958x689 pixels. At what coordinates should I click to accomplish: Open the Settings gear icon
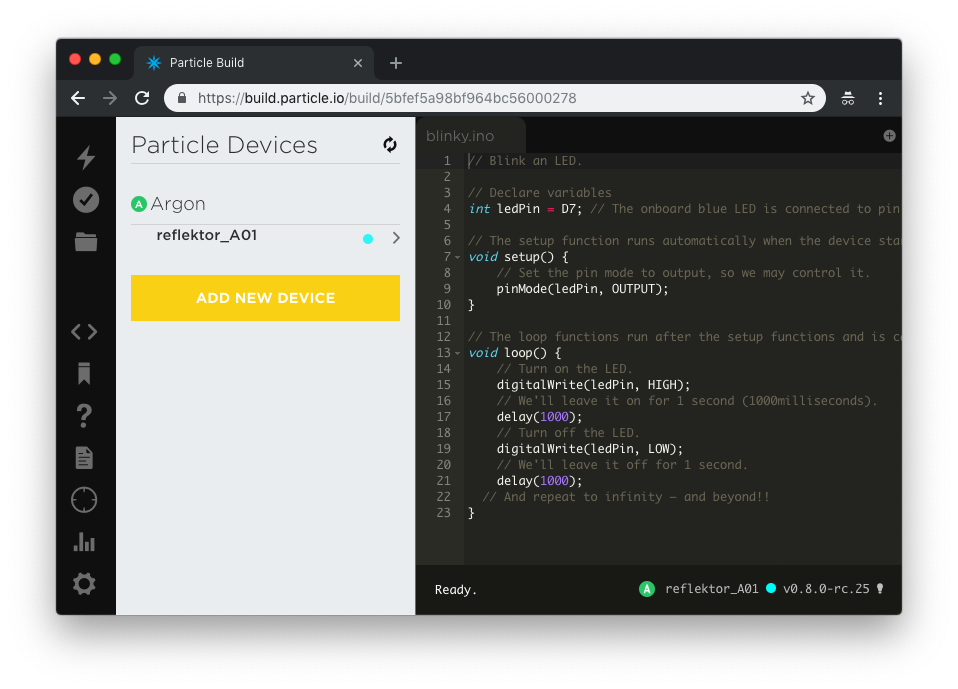(84, 584)
